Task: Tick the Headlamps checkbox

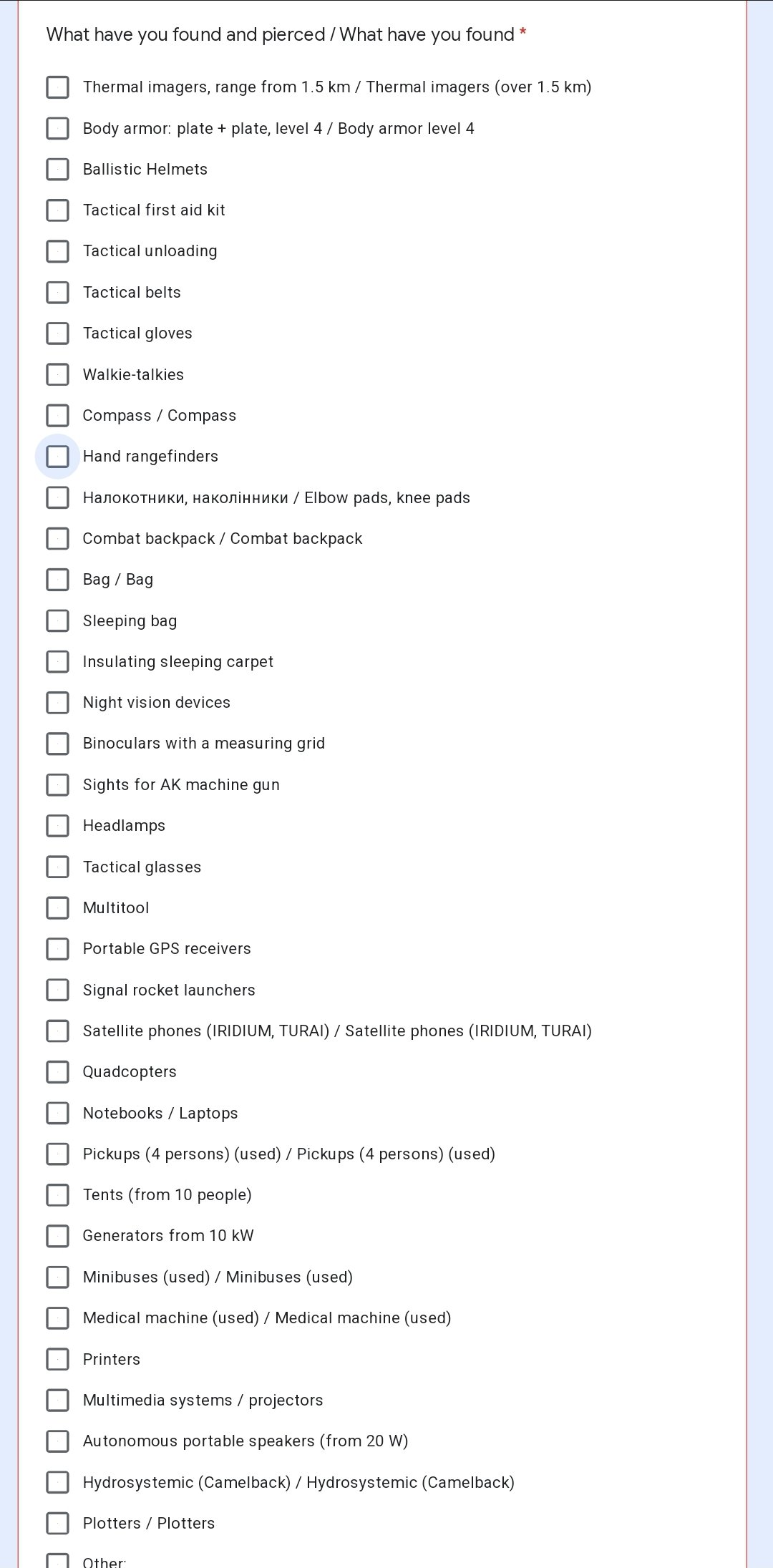Action: 57,826
